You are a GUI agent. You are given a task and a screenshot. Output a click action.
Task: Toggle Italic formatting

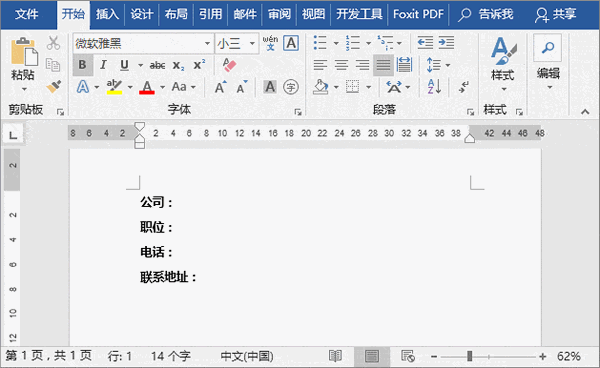pyautogui.click(x=103, y=65)
